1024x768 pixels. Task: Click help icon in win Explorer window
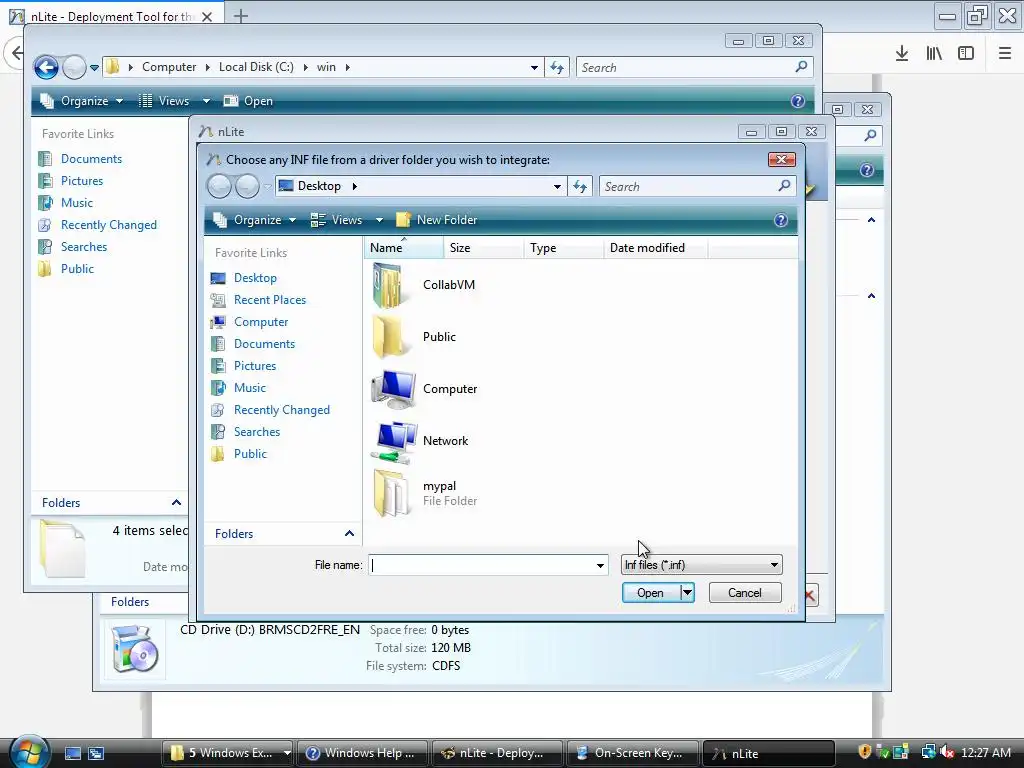click(x=797, y=101)
